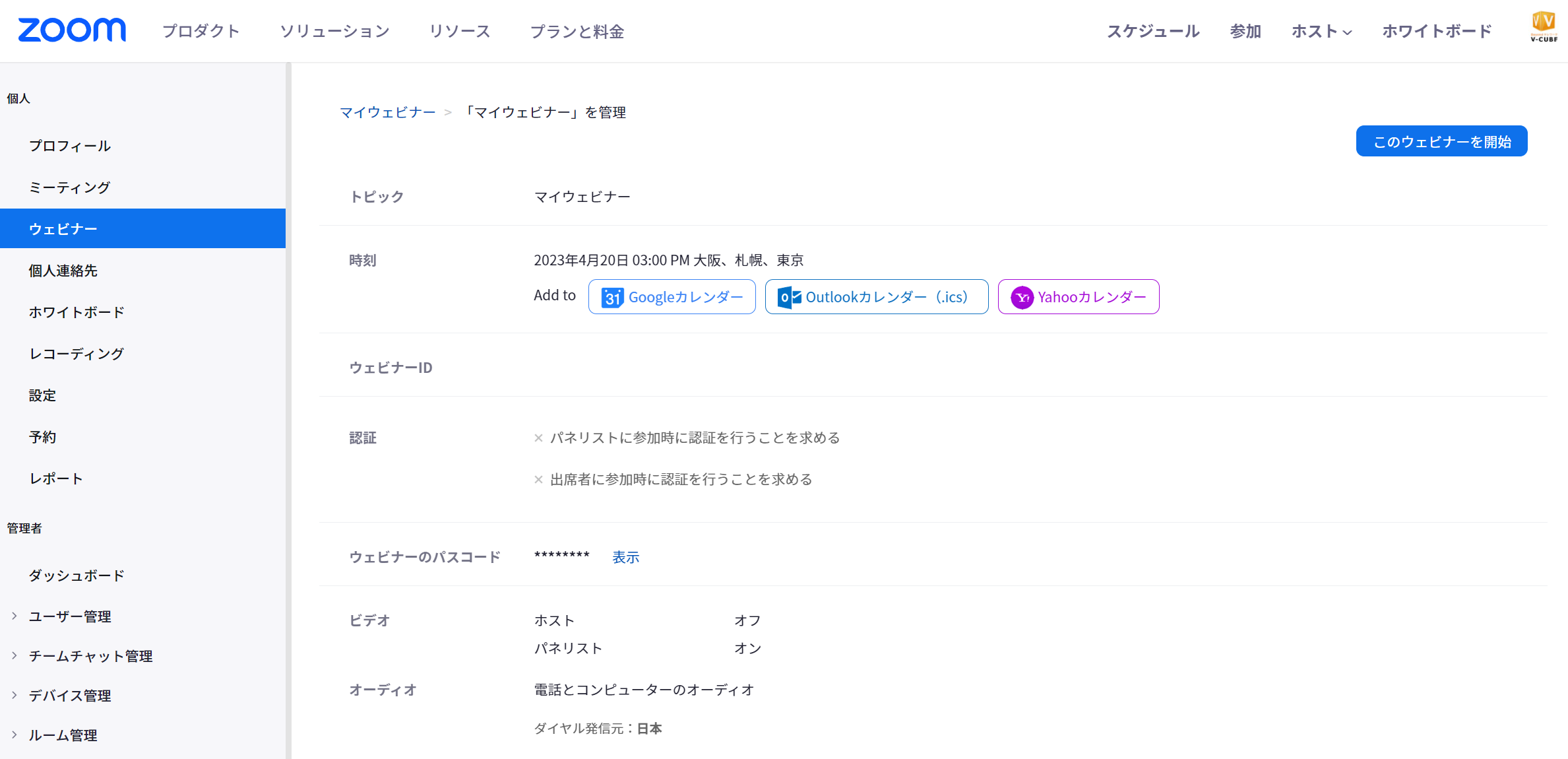Click the host video オフ value
The width and height of the screenshot is (1568, 759).
pos(747,620)
